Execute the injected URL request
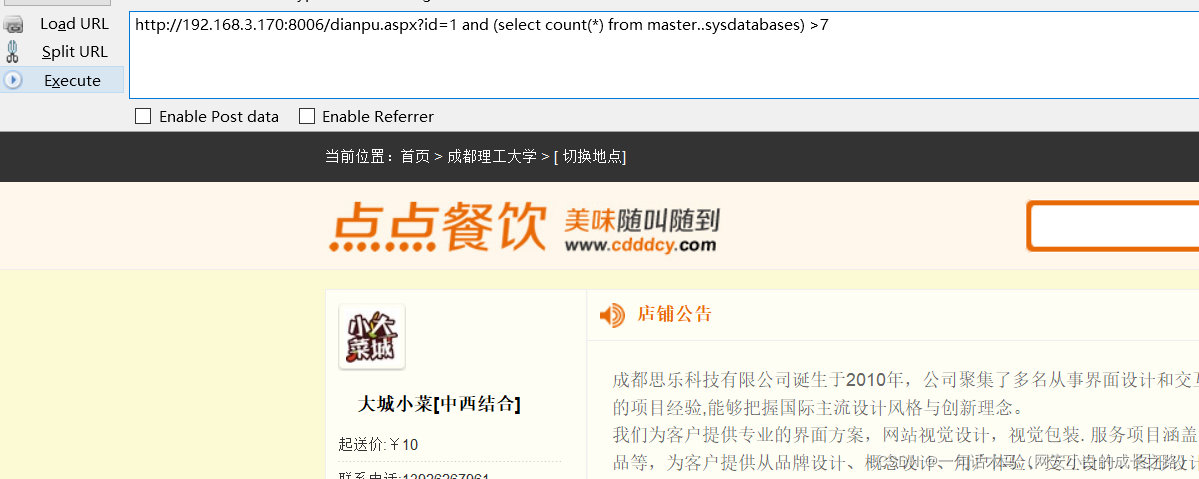 point(72,80)
